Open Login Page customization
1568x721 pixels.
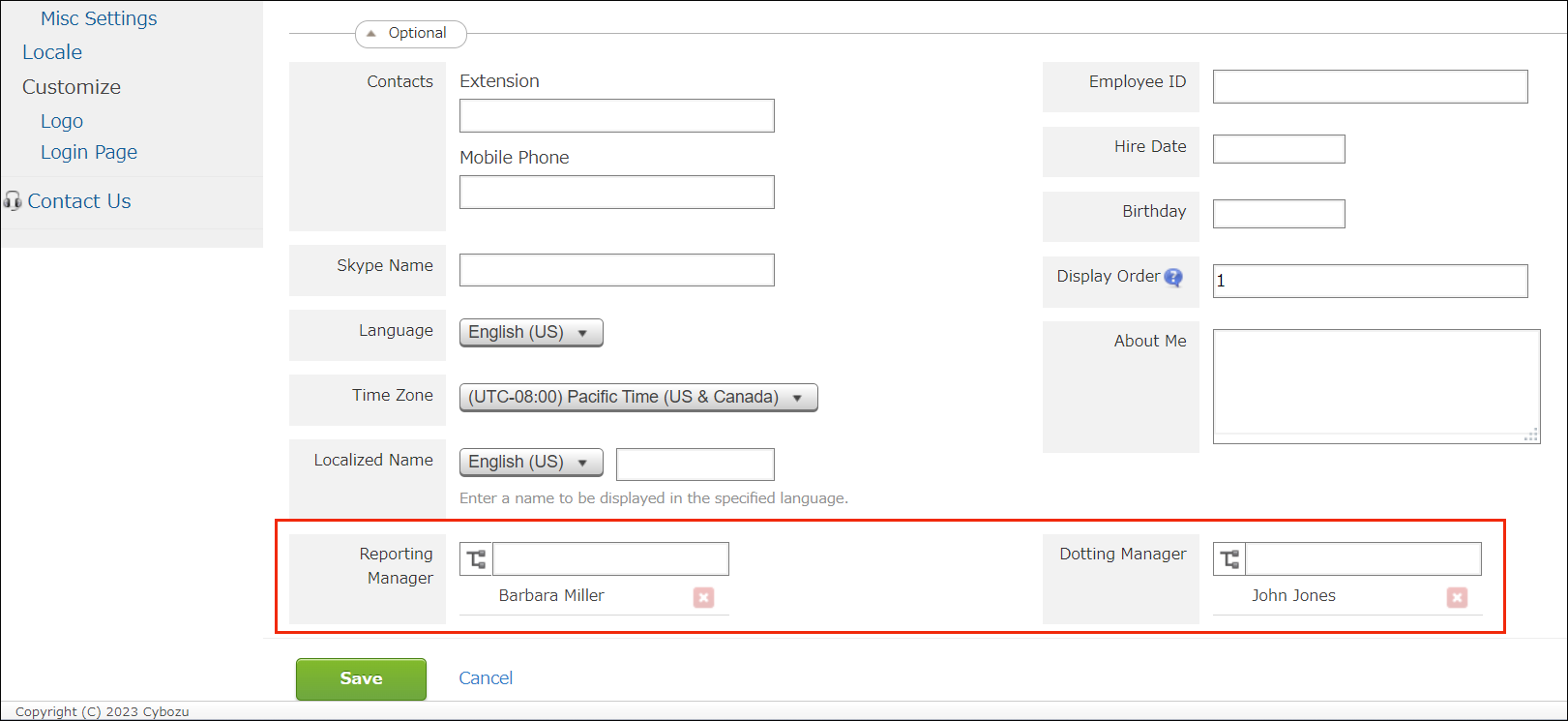click(89, 152)
